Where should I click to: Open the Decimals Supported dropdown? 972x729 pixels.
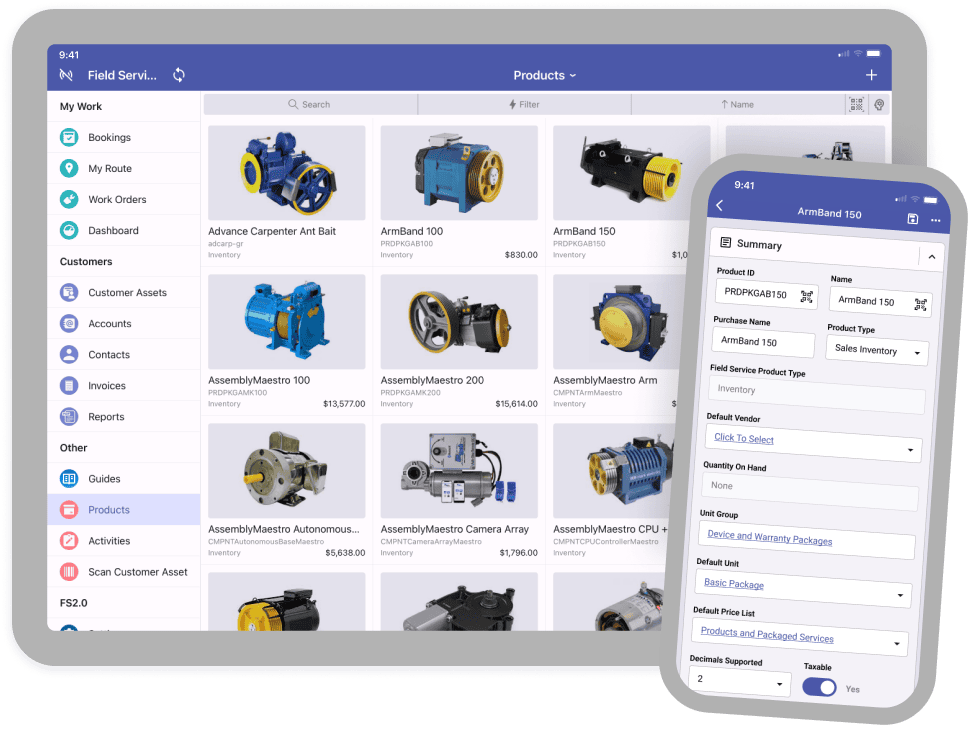point(740,681)
